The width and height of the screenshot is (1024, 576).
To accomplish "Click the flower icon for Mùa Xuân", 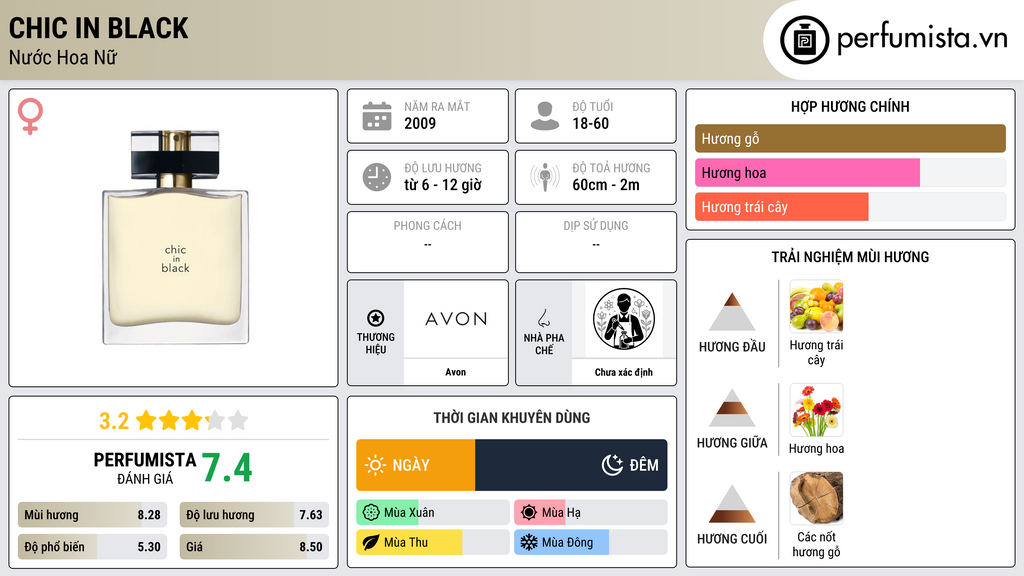I will (371, 513).
